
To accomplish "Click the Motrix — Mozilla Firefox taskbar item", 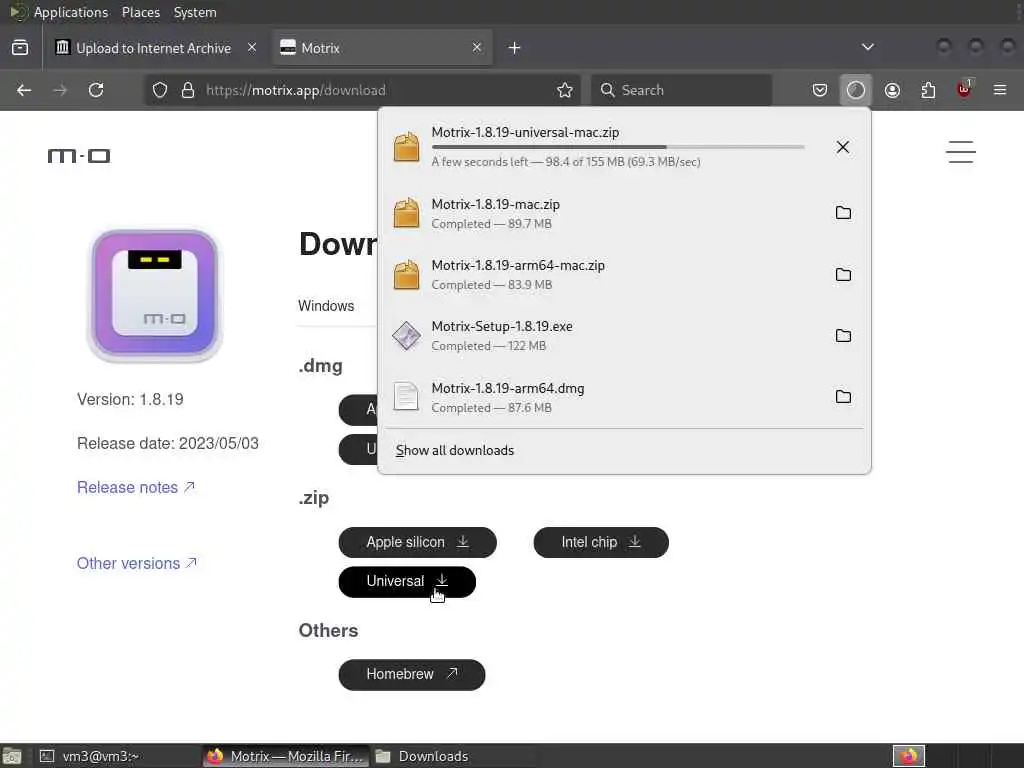I will pyautogui.click(x=285, y=756).
